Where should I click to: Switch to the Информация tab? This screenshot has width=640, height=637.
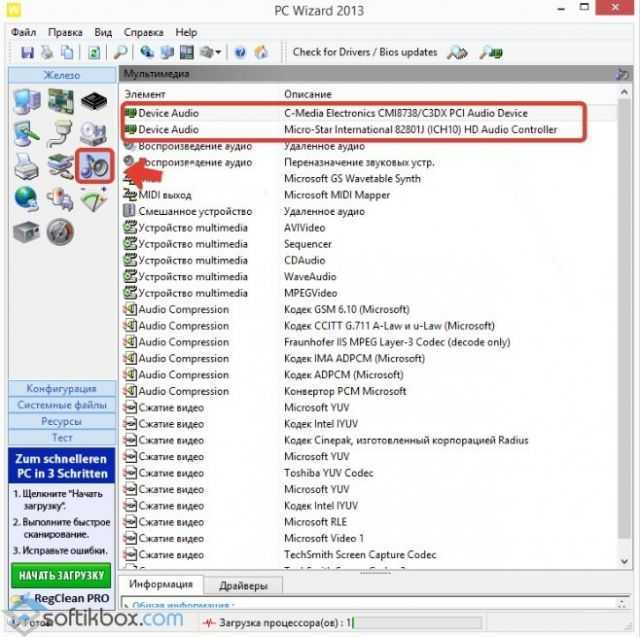tap(161, 584)
